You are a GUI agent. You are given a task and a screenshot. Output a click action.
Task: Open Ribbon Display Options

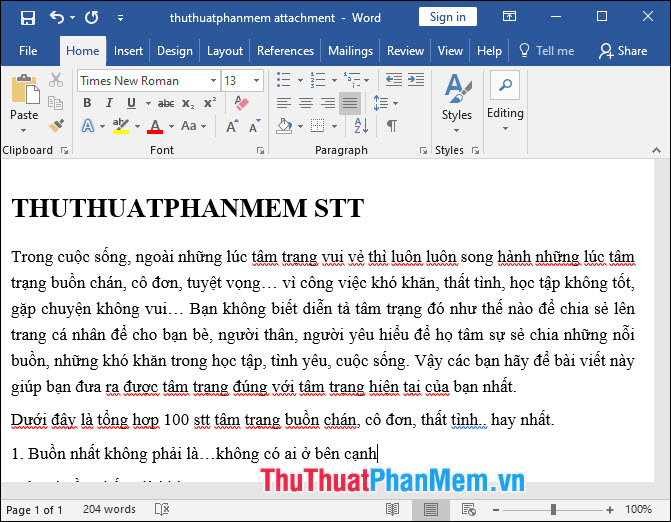(509, 17)
